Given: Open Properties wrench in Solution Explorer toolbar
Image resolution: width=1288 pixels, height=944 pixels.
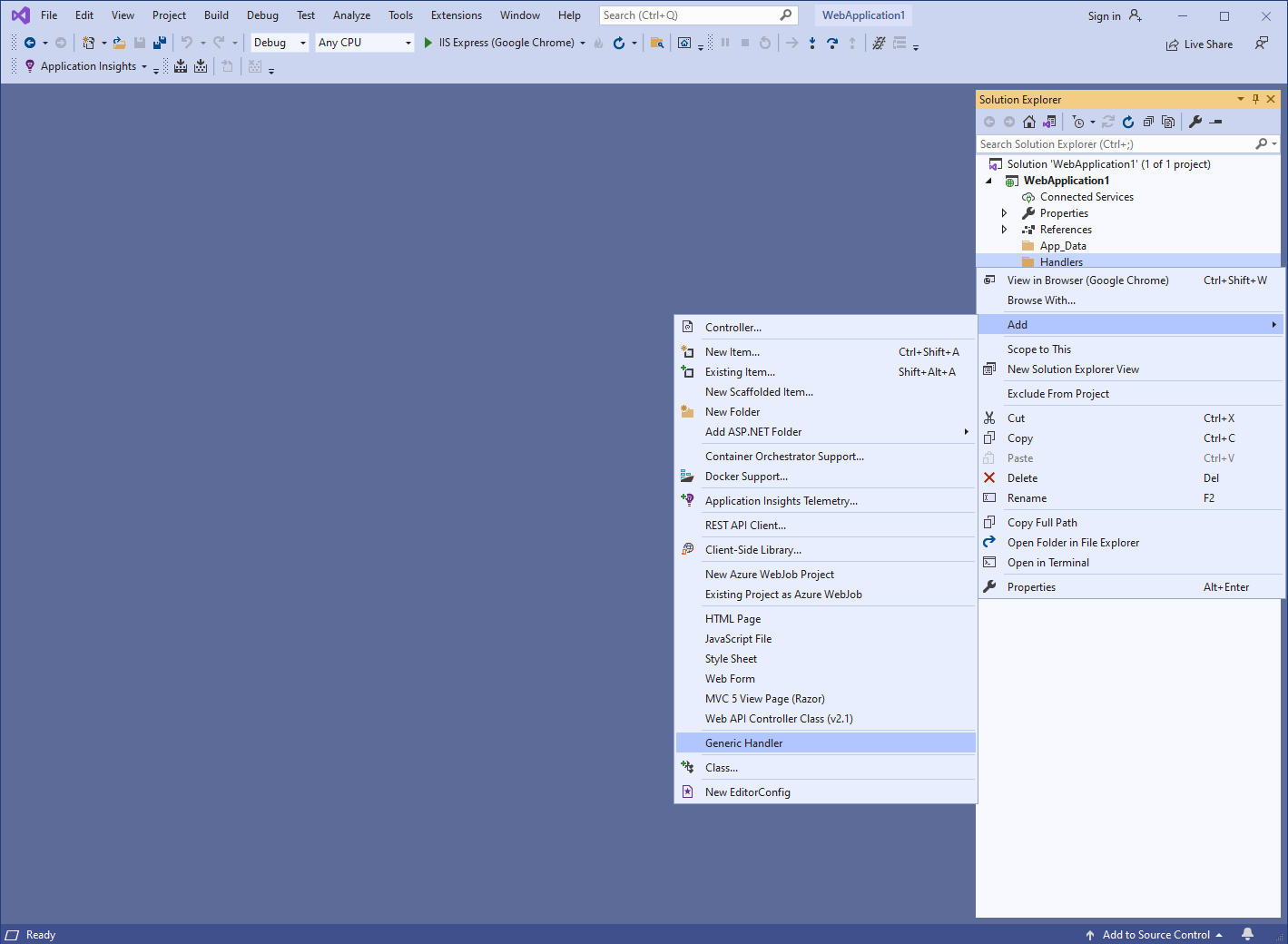Looking at the screenshot, I should [x=1195, y=122].
